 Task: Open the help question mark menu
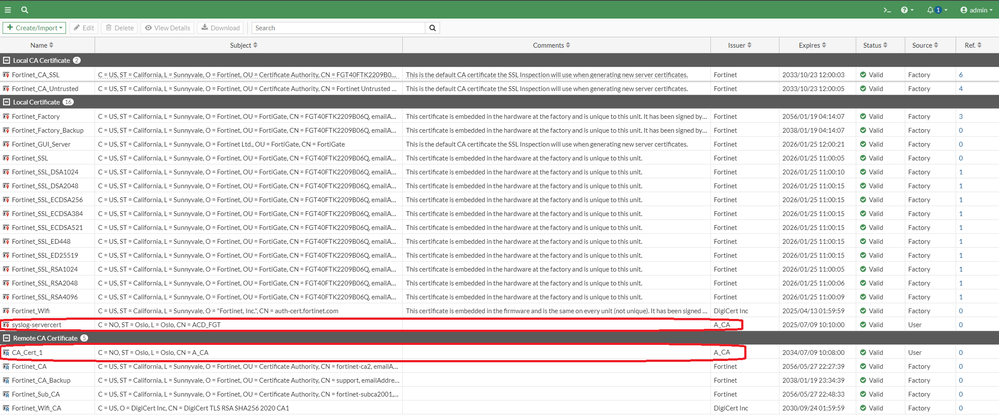(x=907, y=10)
